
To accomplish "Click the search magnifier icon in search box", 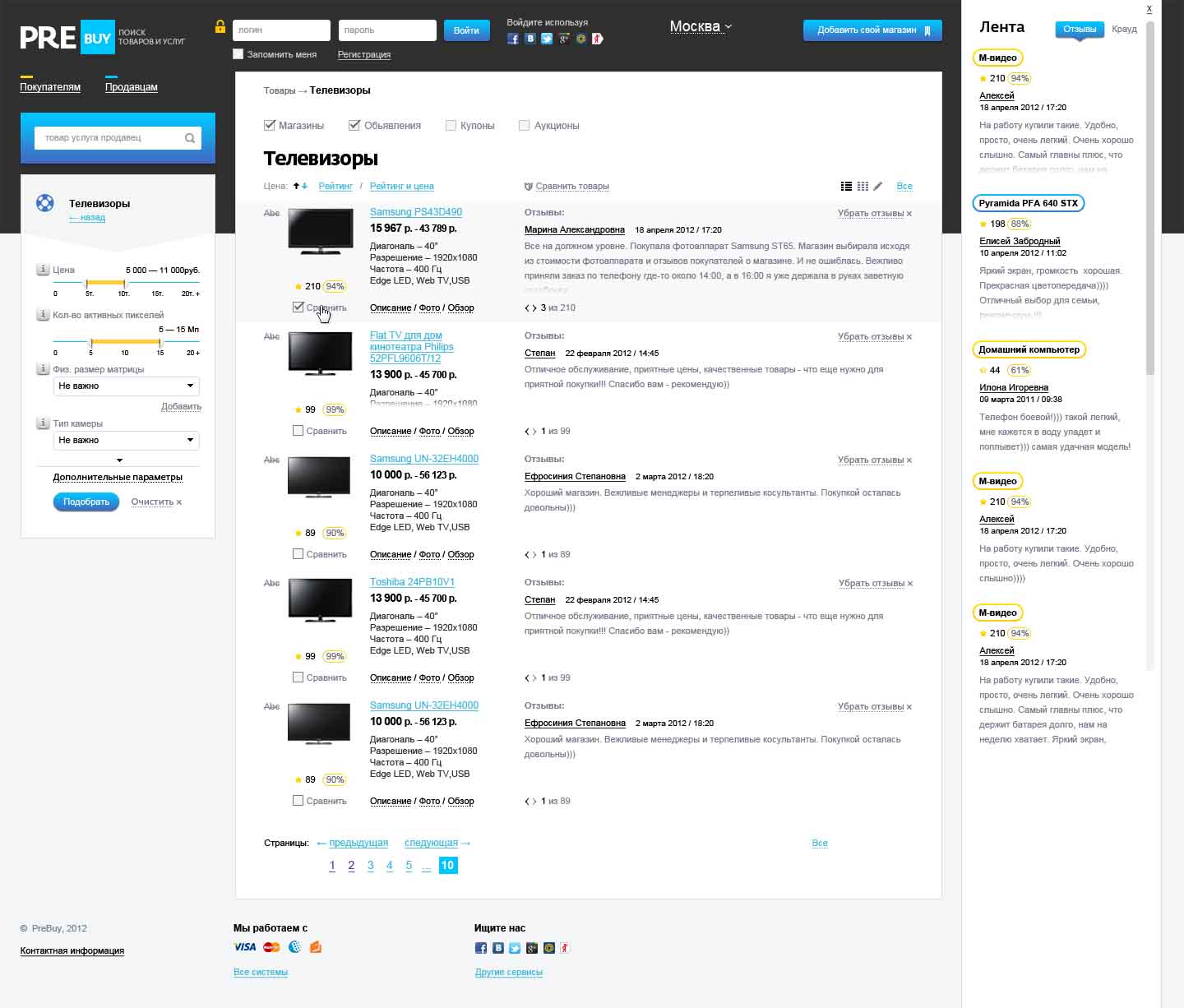I will click(190, 138).
